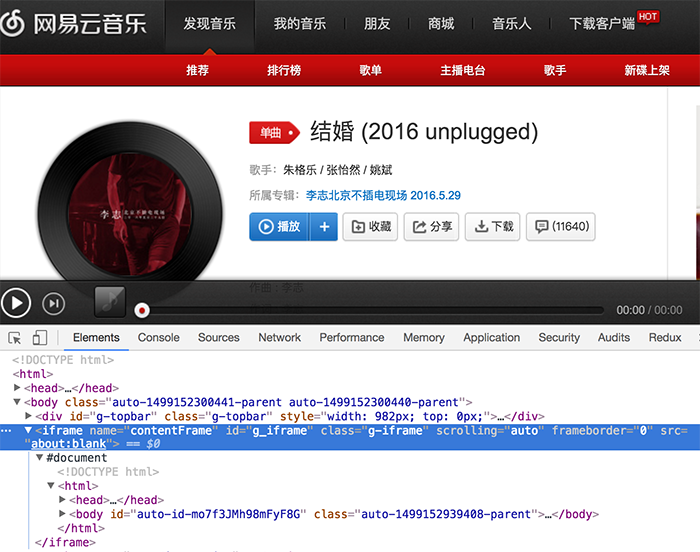700x552 pixels.
Task: Open the Console tab
Action: click(158, 338)
